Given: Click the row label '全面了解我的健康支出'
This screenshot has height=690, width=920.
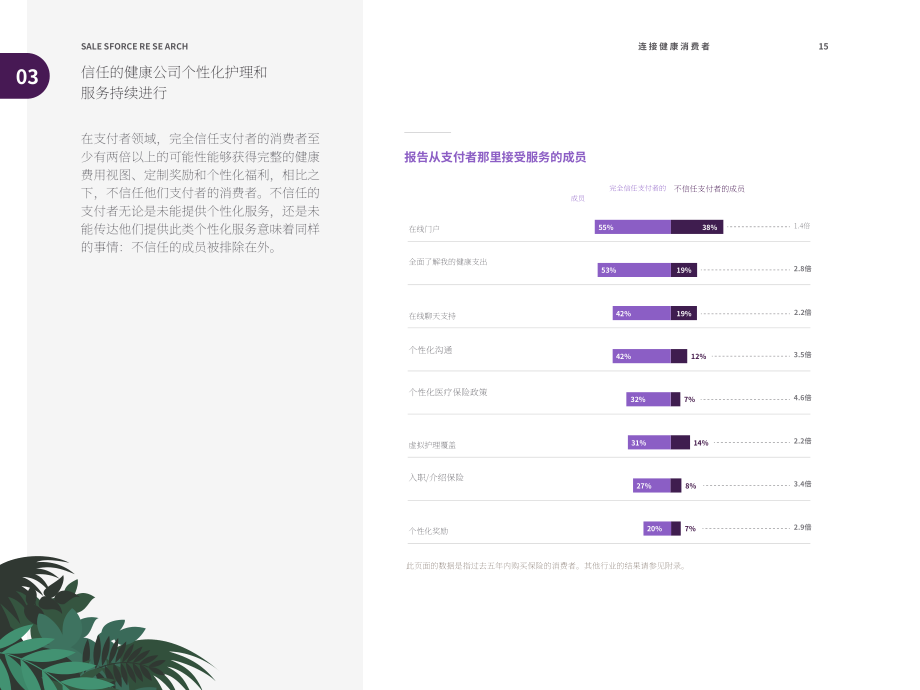Looking at the screenshot, I should tap(448, 262).
